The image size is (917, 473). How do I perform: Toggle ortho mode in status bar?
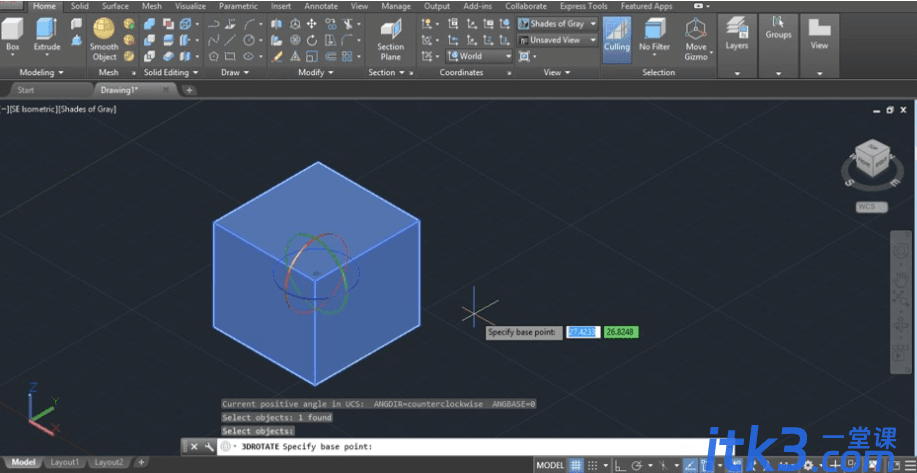[619, 465]
